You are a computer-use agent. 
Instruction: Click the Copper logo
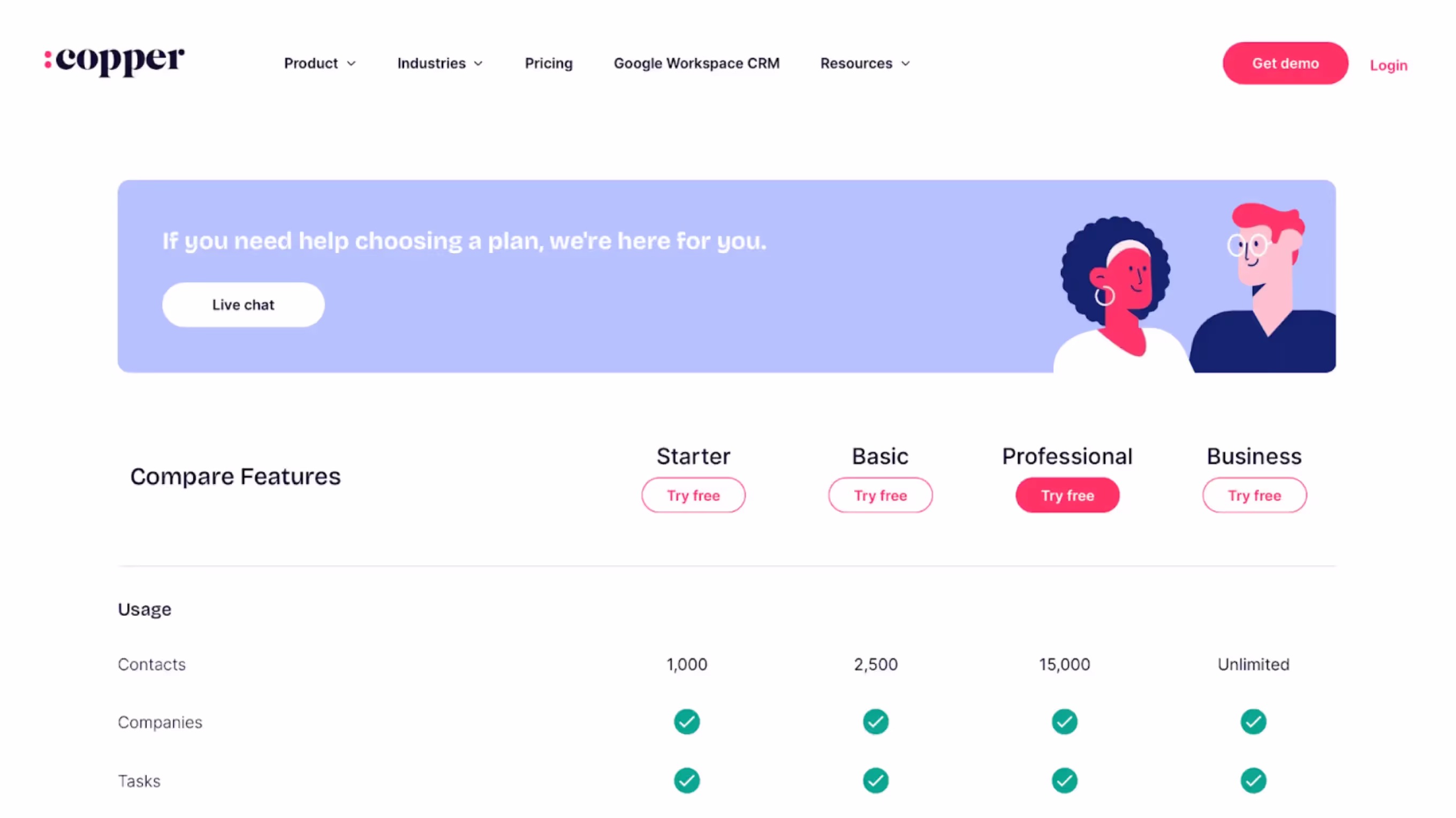click(115, 60)
